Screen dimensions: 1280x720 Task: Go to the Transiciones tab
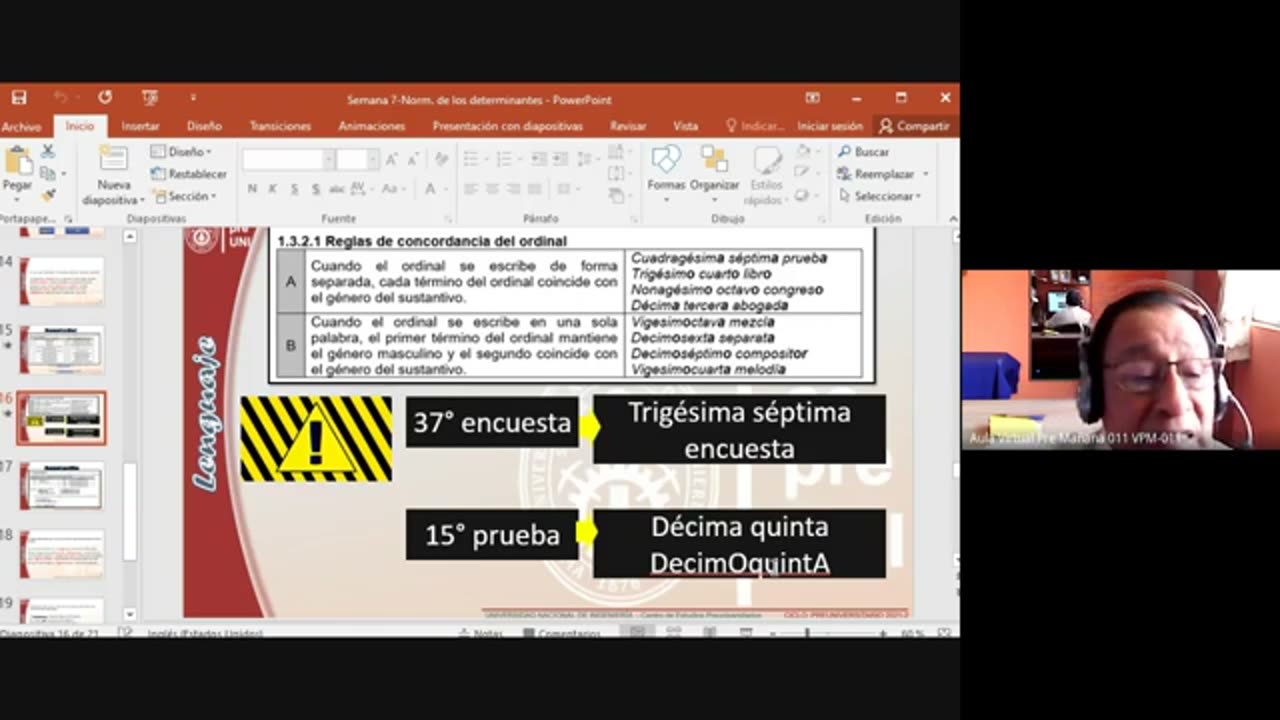click(x=280, y=126)
